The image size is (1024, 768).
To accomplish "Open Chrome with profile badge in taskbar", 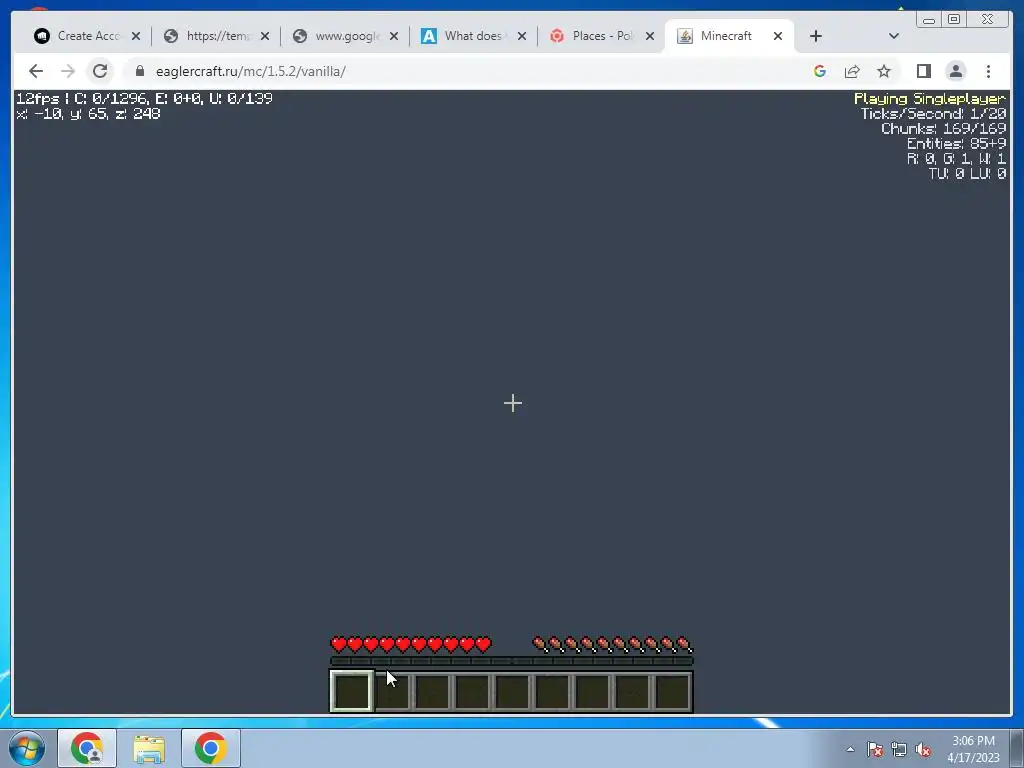I will (x=87, y=748).
